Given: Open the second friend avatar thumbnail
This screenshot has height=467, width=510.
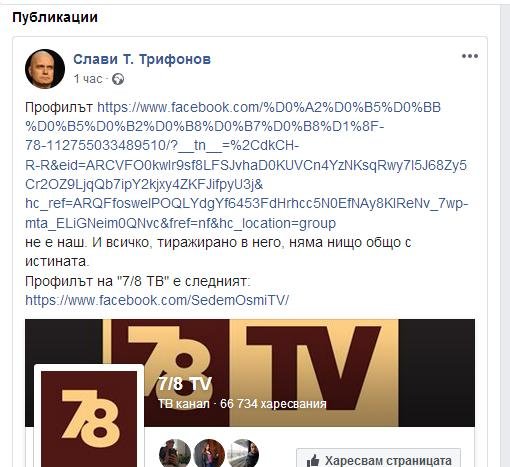Looking at the screenshot, I should [x=209, y=453].
